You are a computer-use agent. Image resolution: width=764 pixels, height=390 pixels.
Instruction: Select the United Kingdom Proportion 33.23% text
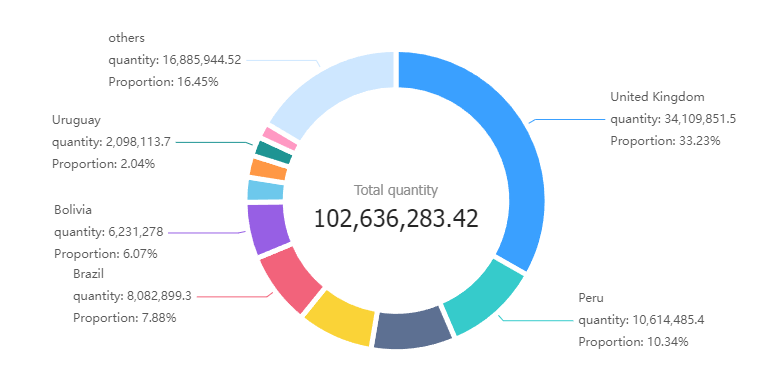665,141
